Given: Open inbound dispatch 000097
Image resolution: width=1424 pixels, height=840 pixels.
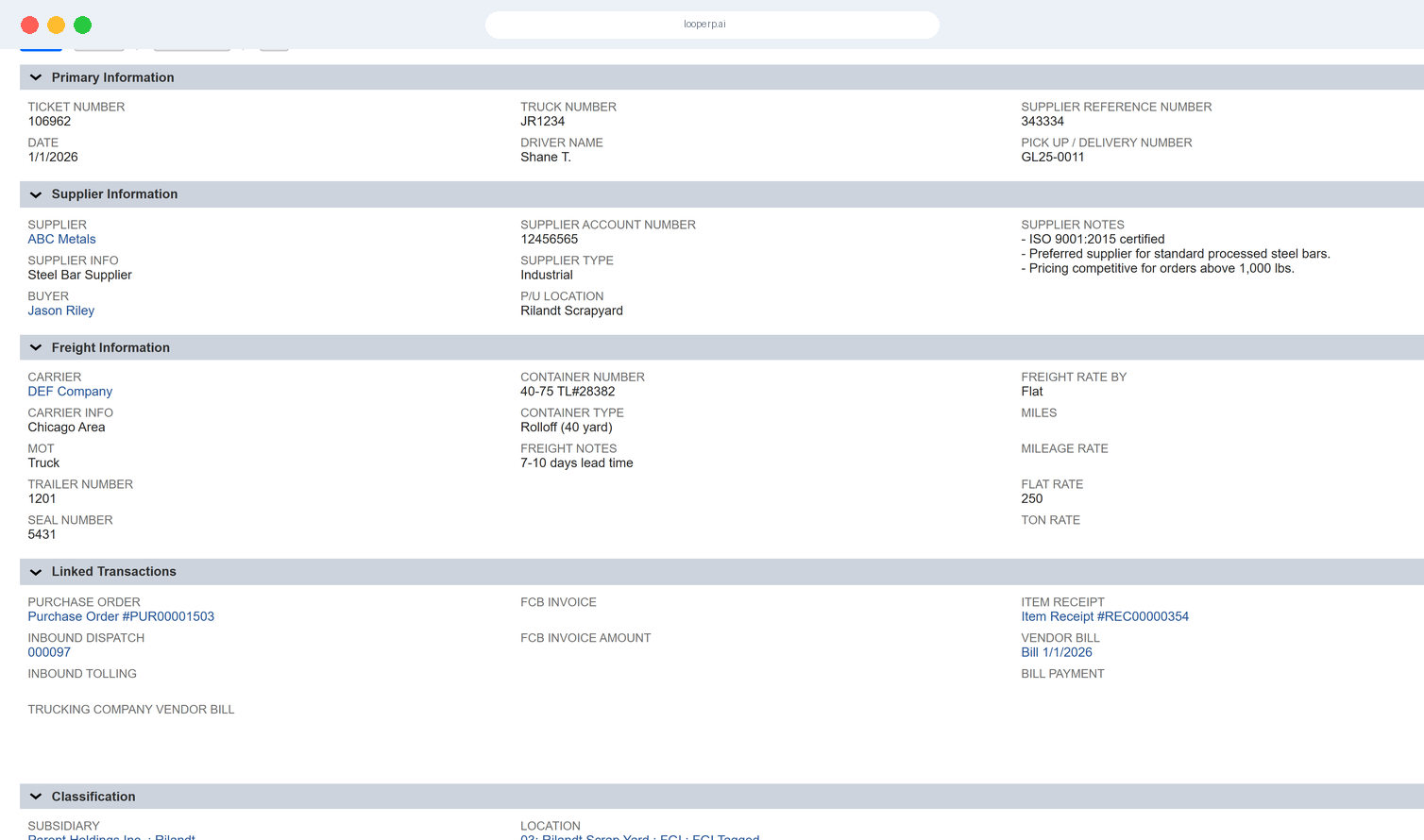Looking at the screenshot, I should (x=49, y=652).
